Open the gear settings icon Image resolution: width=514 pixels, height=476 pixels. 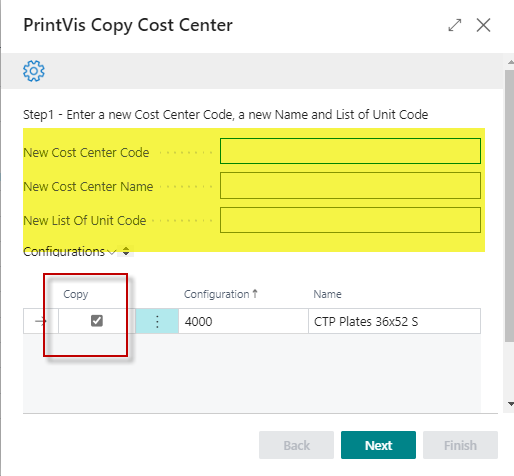(x=34, y=71)
